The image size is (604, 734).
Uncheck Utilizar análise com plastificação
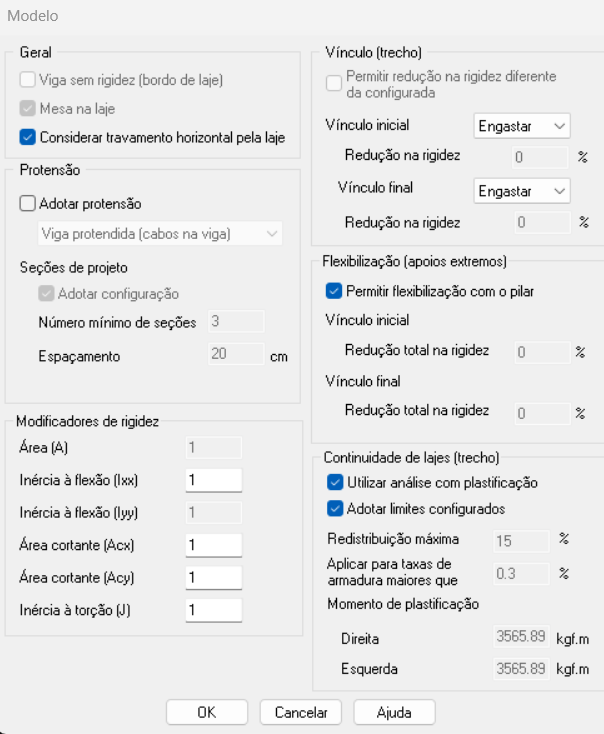[x=334, y=482]
